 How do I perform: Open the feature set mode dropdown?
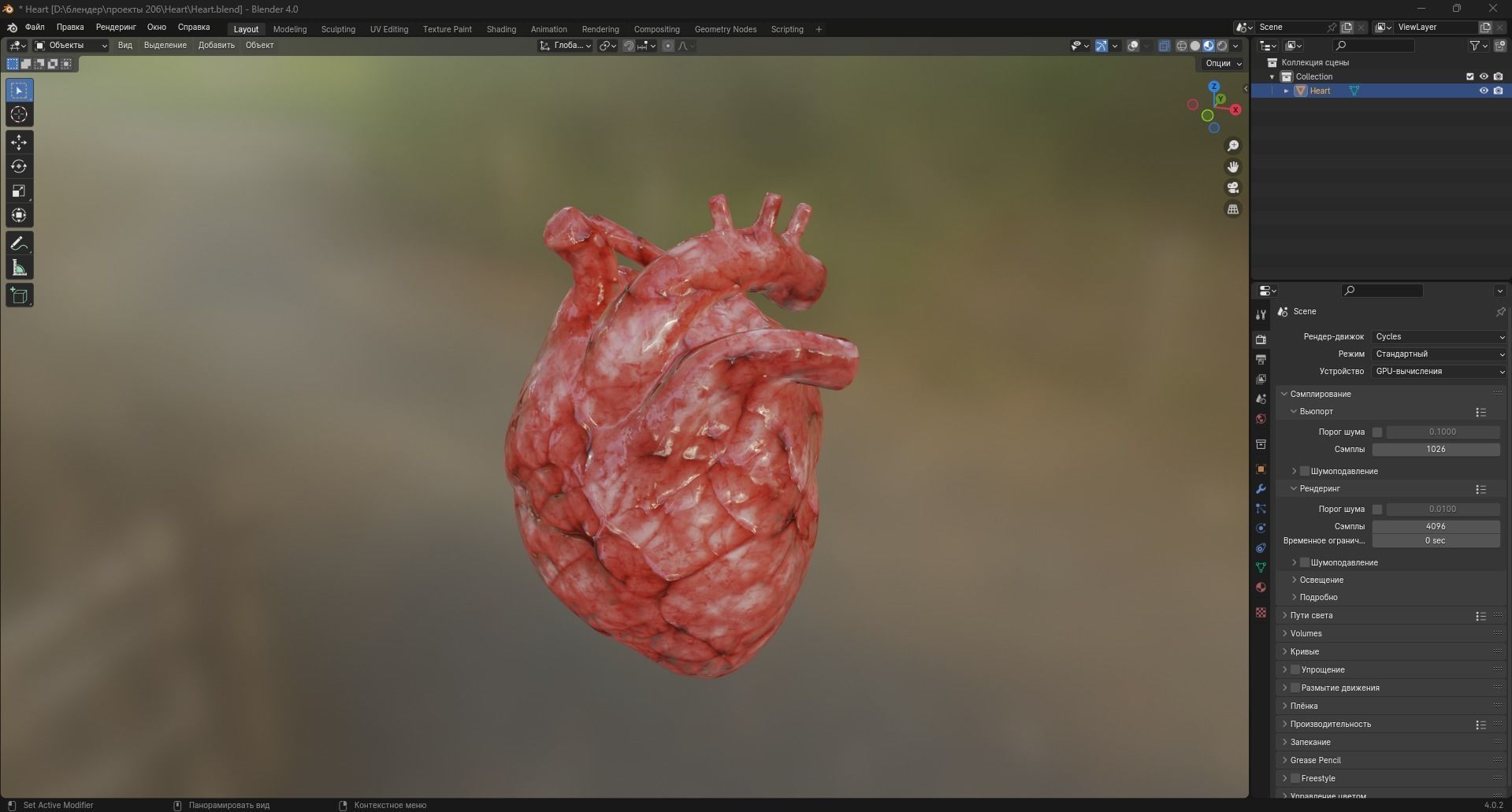click(x=1440, y=354)
